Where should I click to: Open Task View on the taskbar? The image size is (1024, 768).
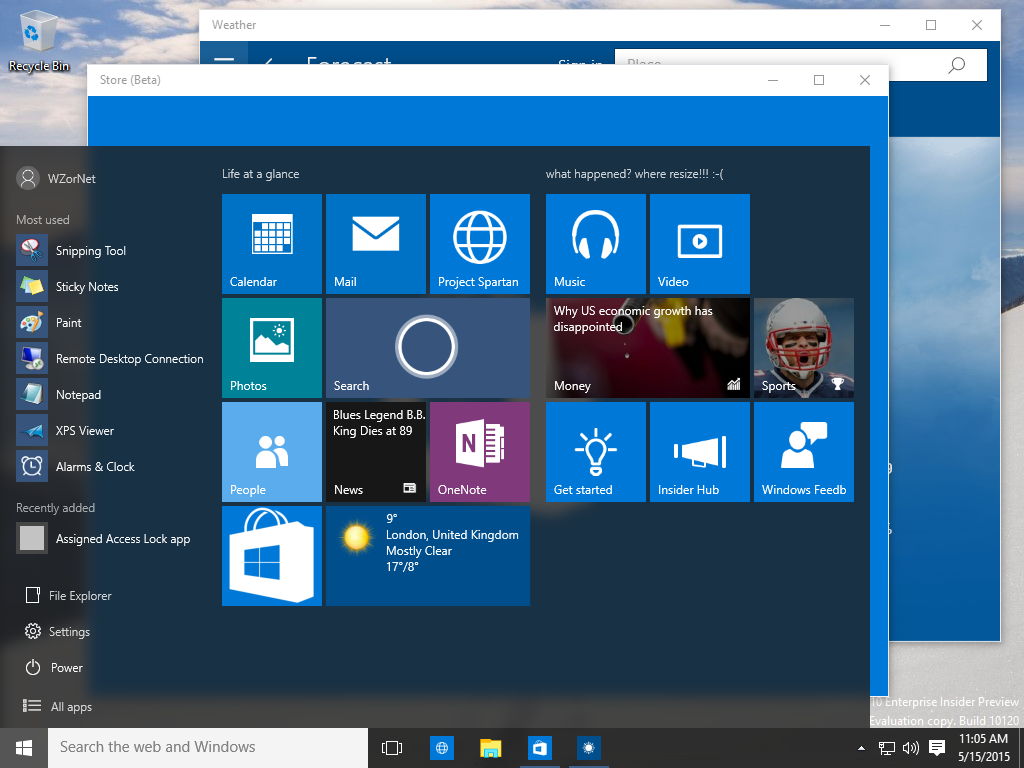pyautogui.click(x=392, y=748)
